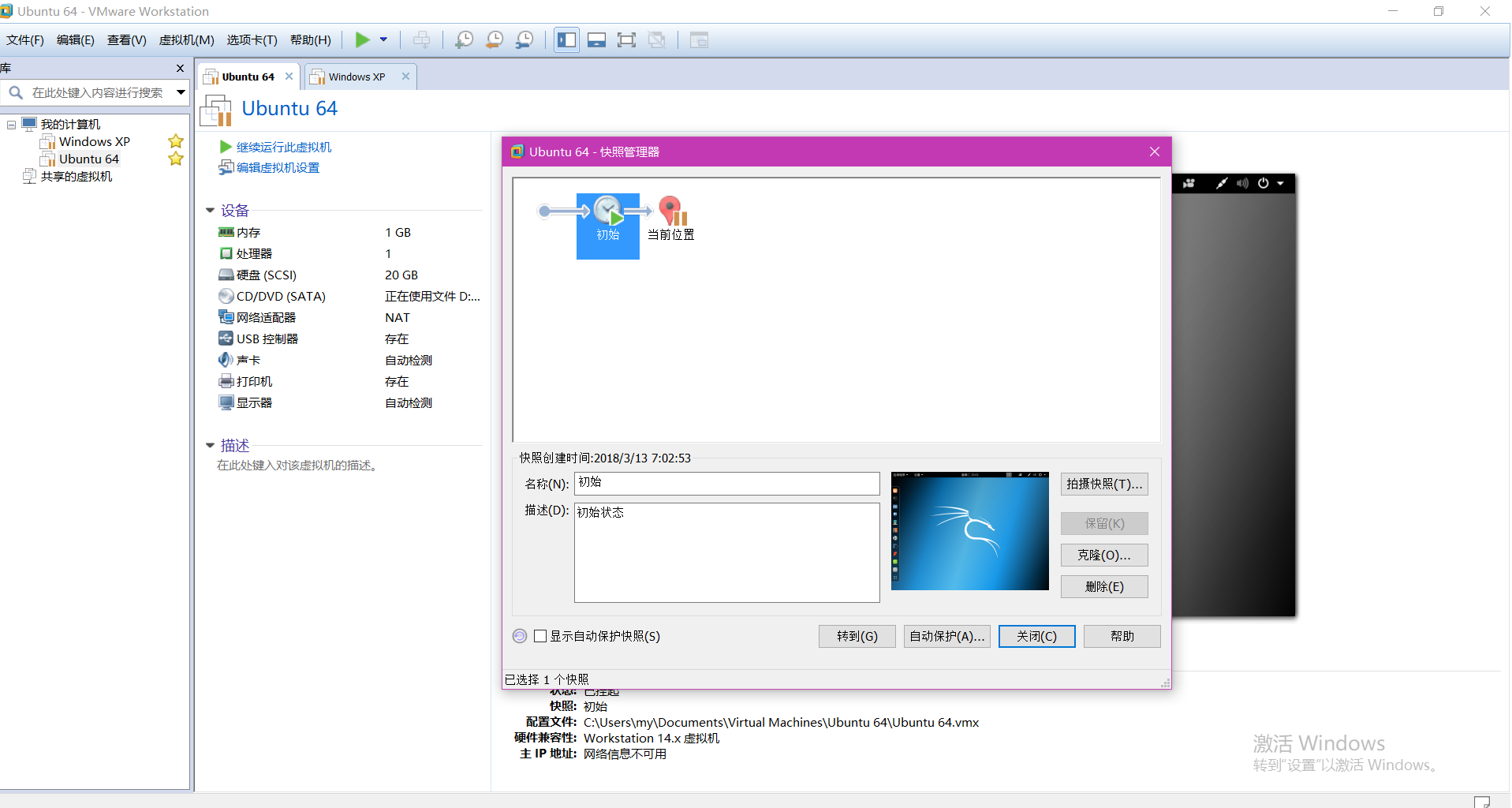The height and width of the screenshot is (808, 1512).
Task: Click the 关闭(C) button in snapshot manager
Action: pos(1036,636)
